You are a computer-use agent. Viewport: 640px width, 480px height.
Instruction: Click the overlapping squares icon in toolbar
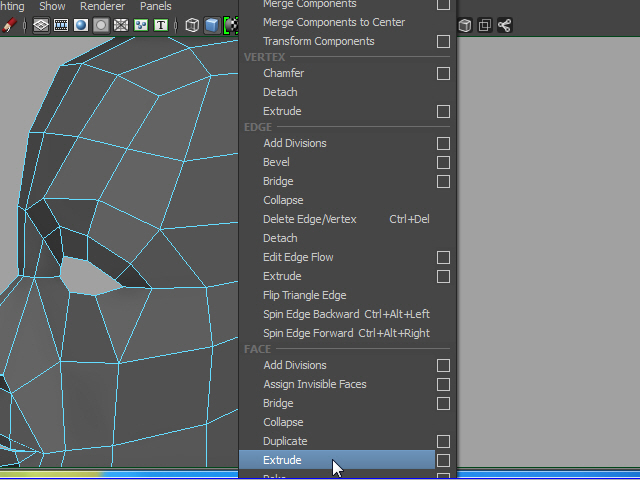[x=484, y=25]
